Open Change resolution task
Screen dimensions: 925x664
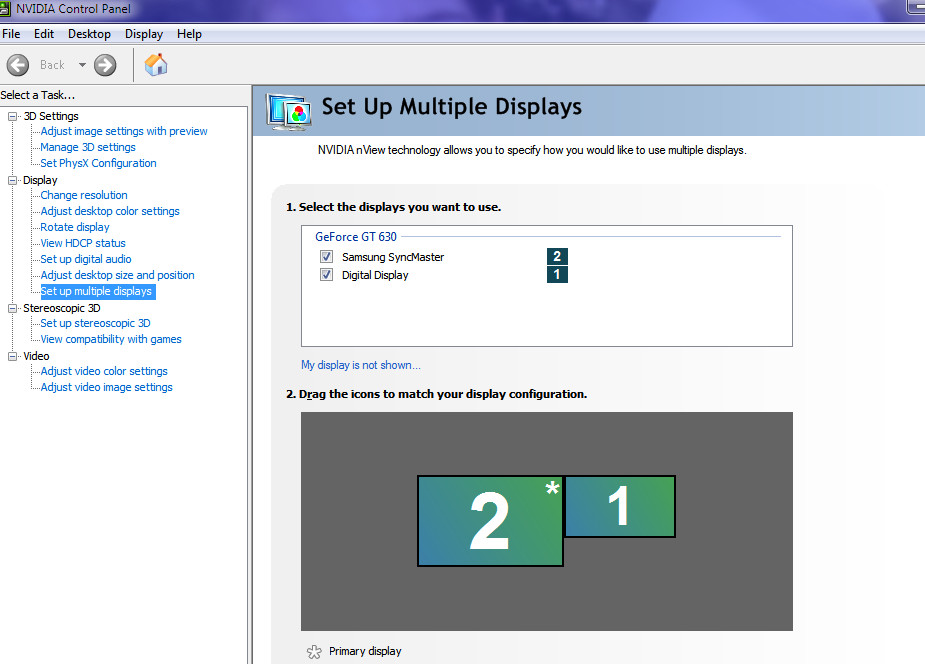pyautogui.click(x=84, y=195)
